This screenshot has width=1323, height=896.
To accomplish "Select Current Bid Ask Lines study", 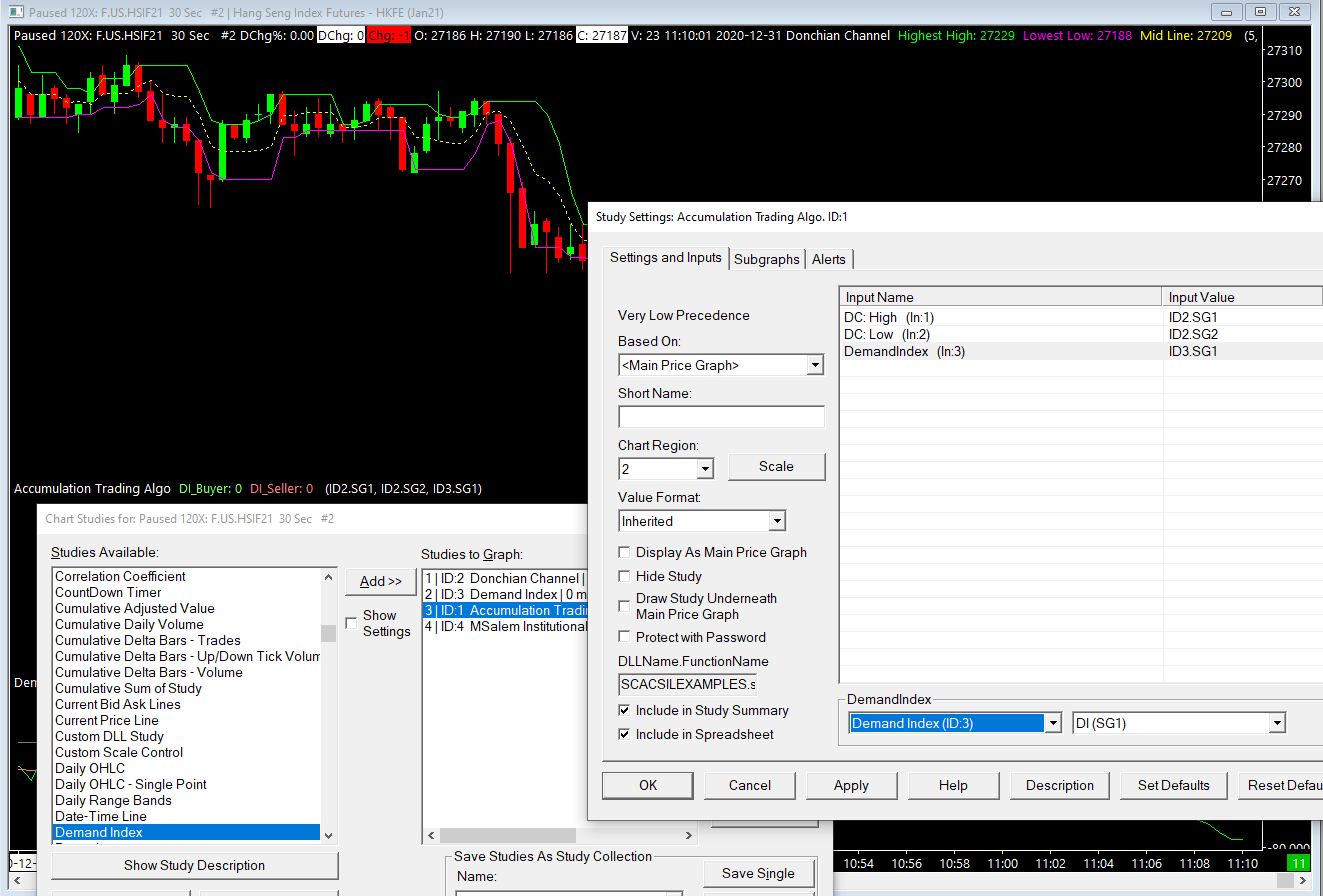I will (x=186, y=704).
